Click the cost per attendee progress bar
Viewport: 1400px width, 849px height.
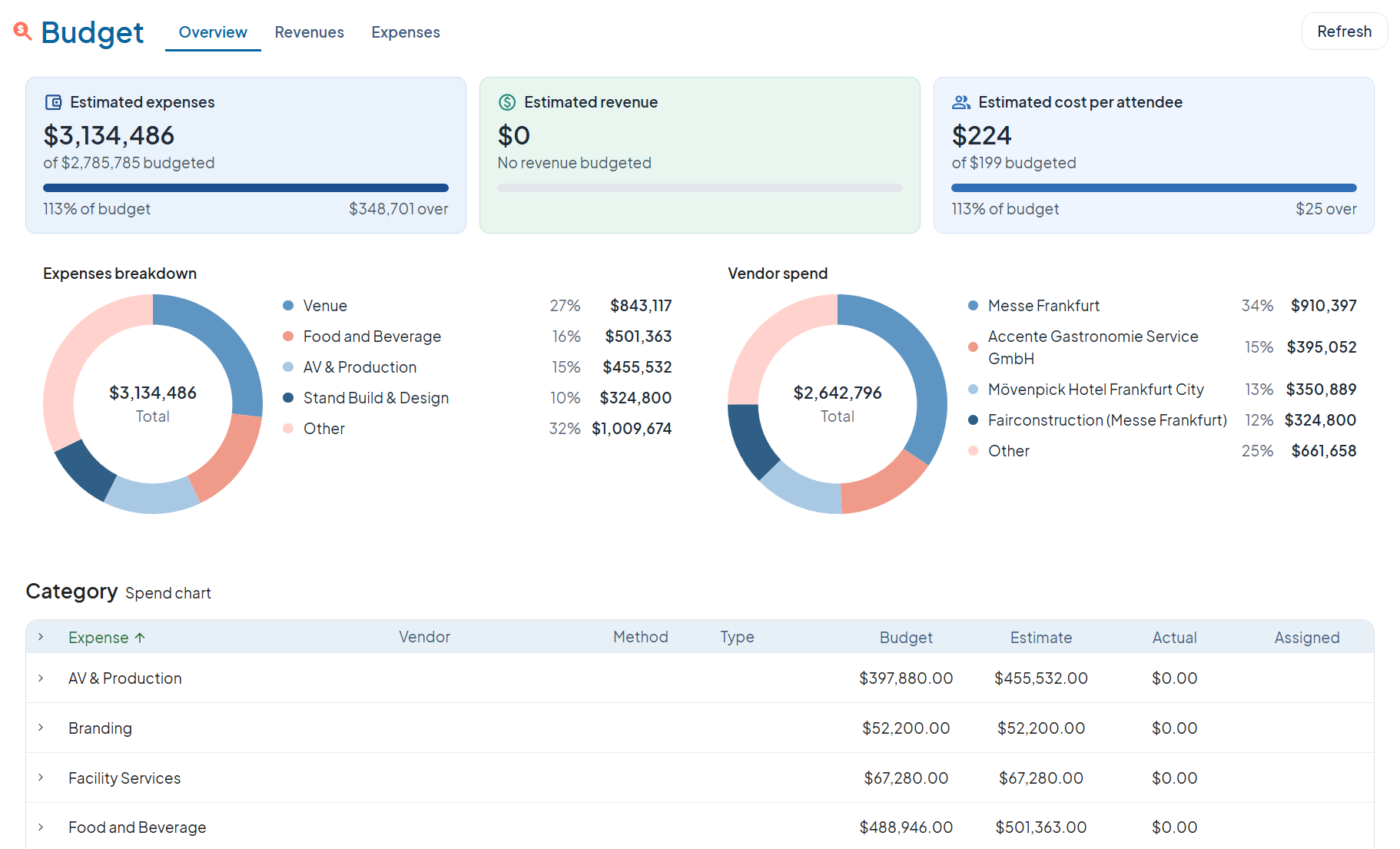pyautogui.click(x=1154, y=187)
